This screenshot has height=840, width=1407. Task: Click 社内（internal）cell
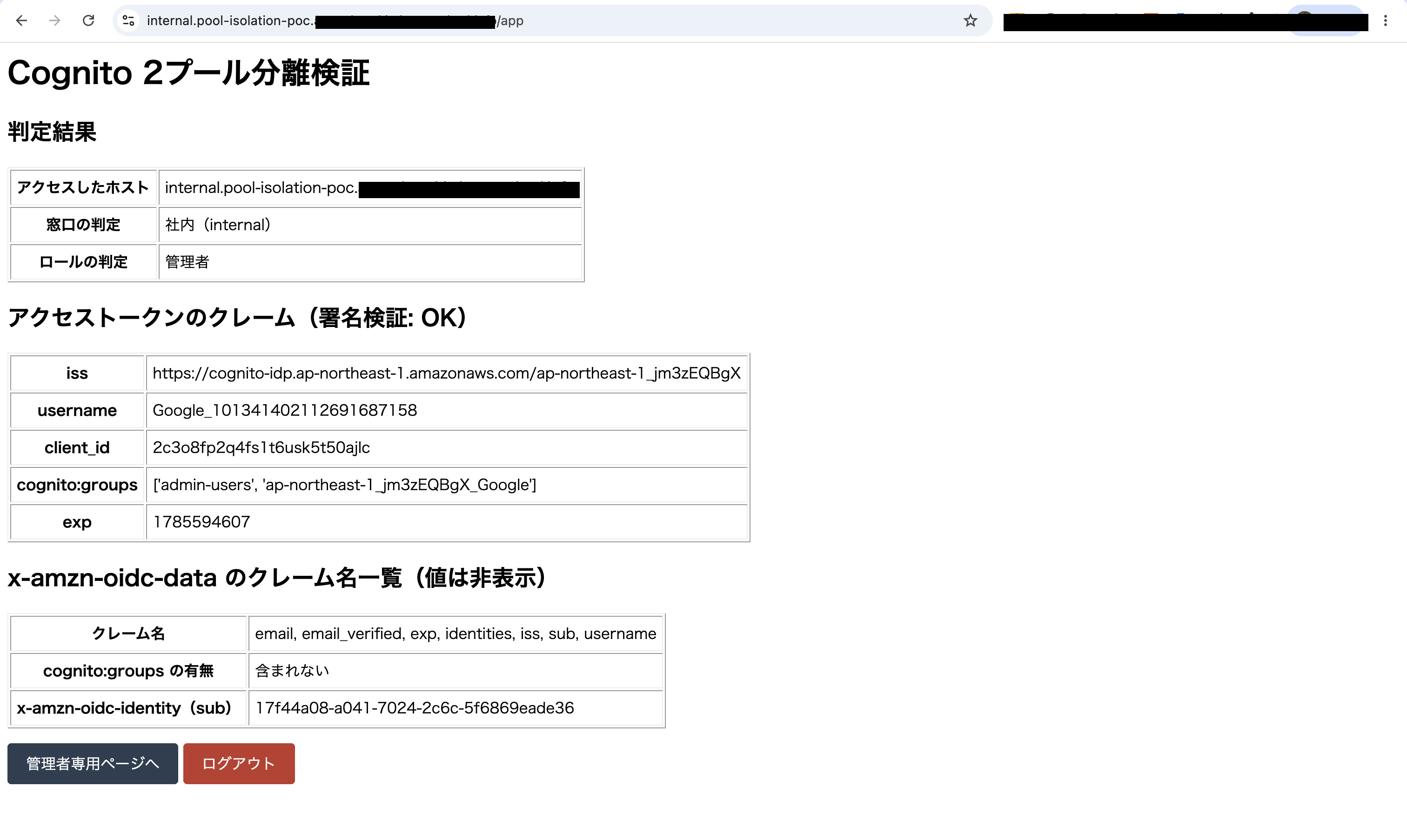370,225
